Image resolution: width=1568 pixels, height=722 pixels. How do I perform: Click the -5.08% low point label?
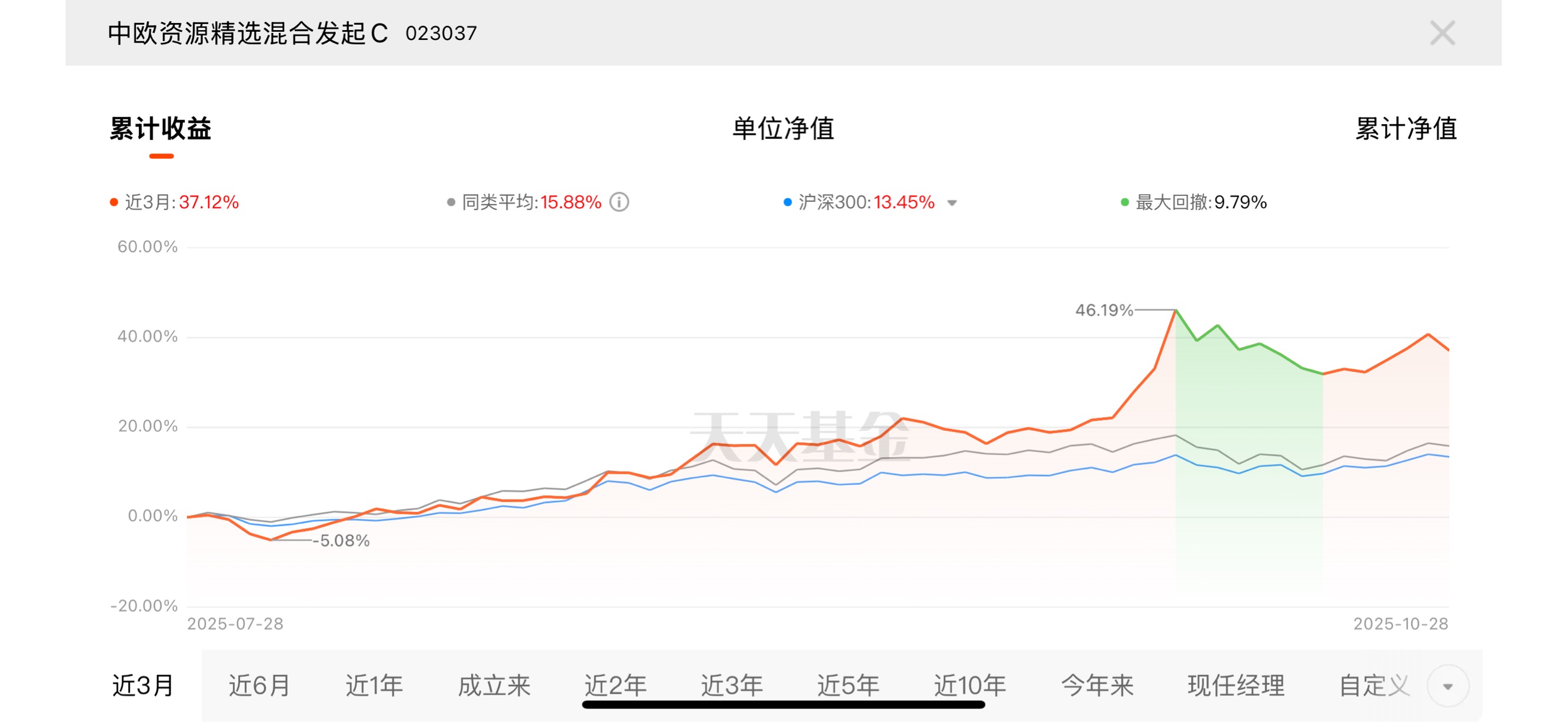[341, 541]
